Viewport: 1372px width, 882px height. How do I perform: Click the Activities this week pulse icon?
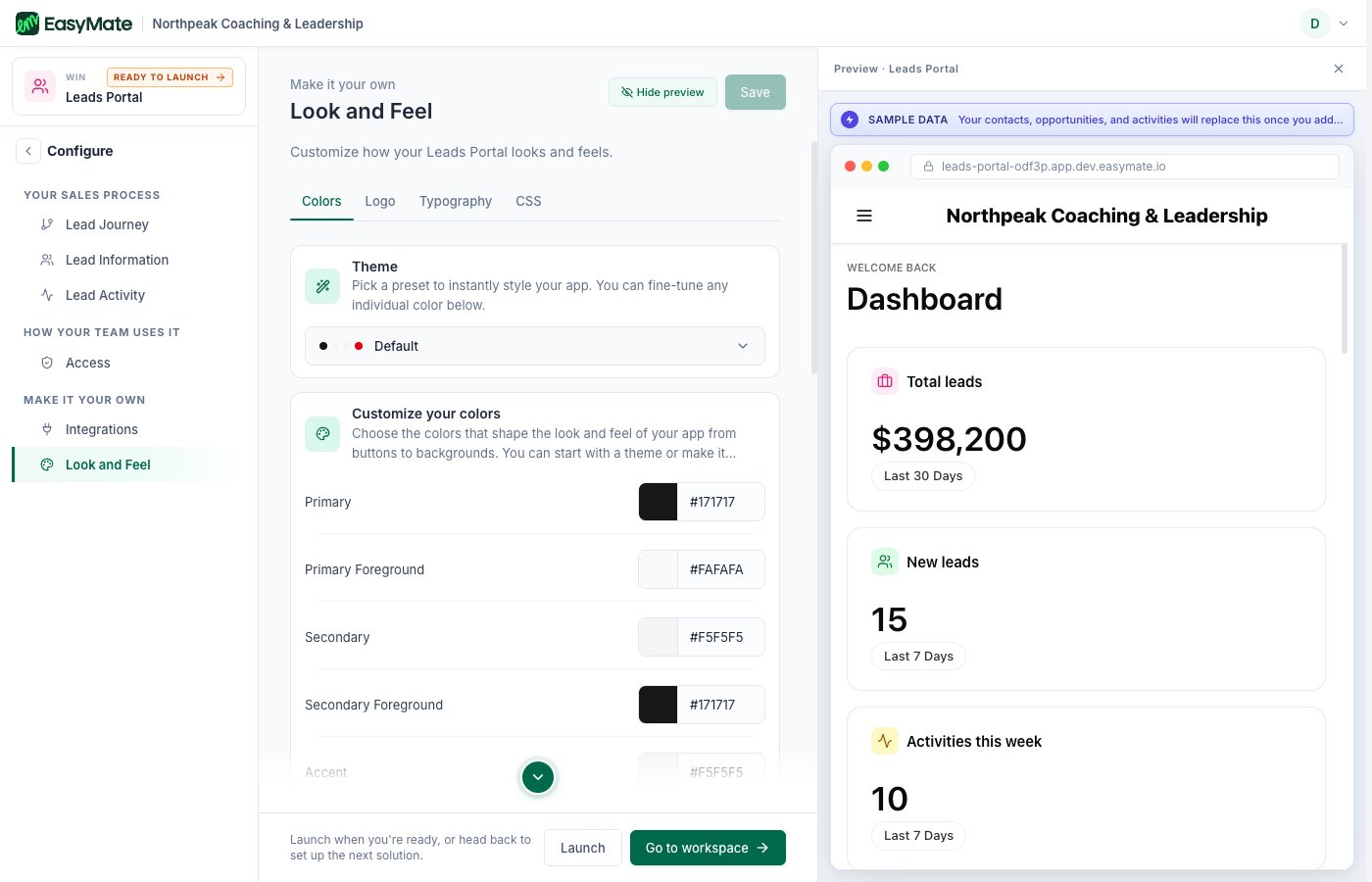pos(885,741)
